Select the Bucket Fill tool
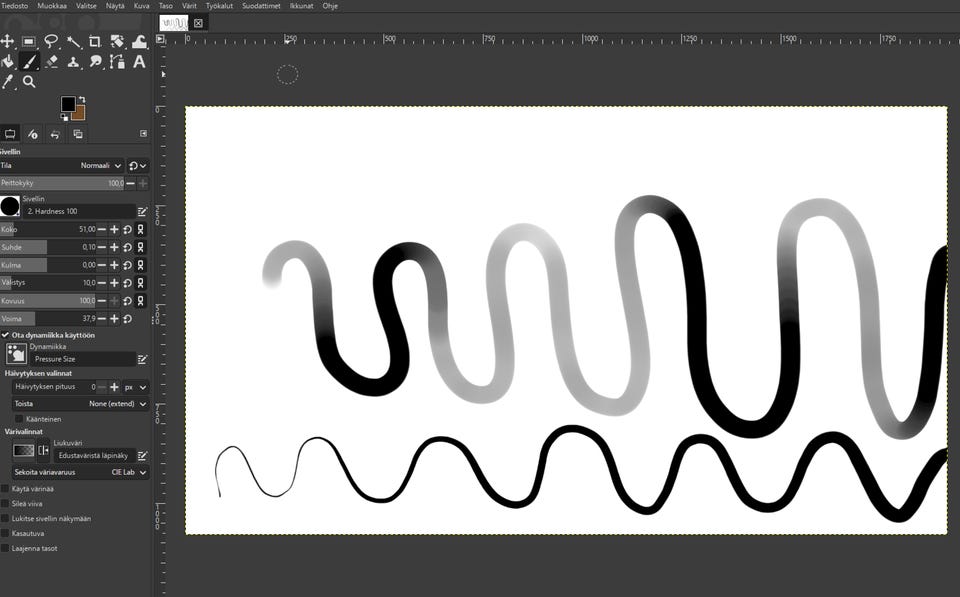 coord(7,62)
